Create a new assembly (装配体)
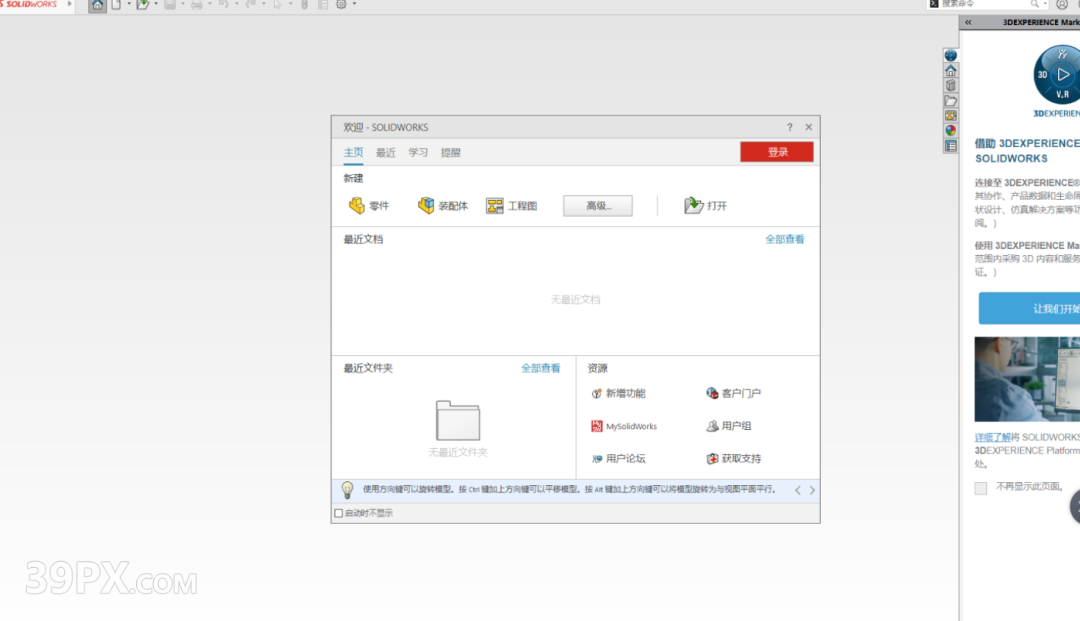The image size is (1080, 621). click(442, 206)
